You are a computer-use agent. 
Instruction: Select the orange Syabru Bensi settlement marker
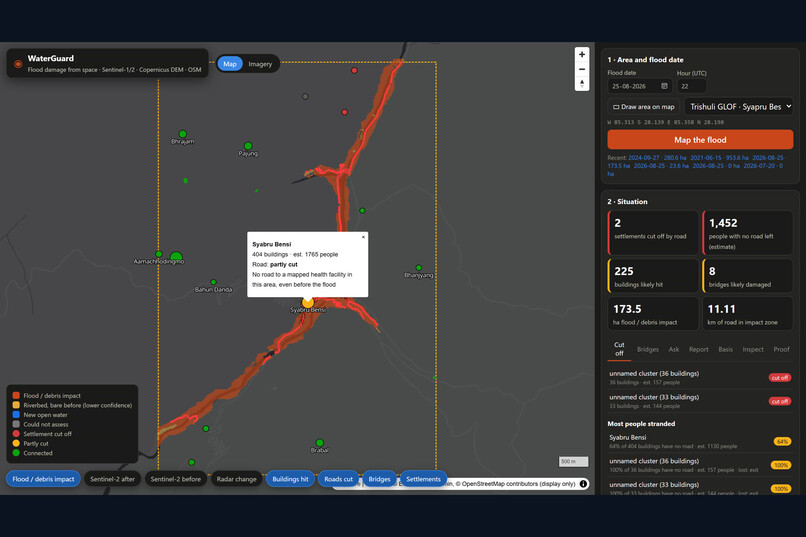pyautogui.click(x=307, y=302)
